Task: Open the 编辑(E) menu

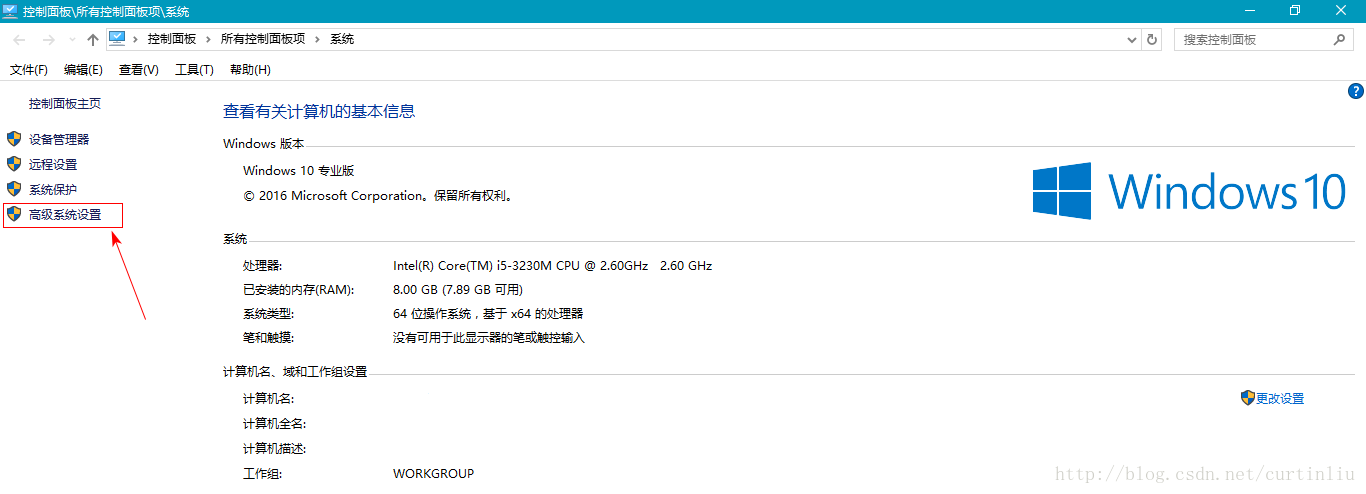Action: click(83, 69)
